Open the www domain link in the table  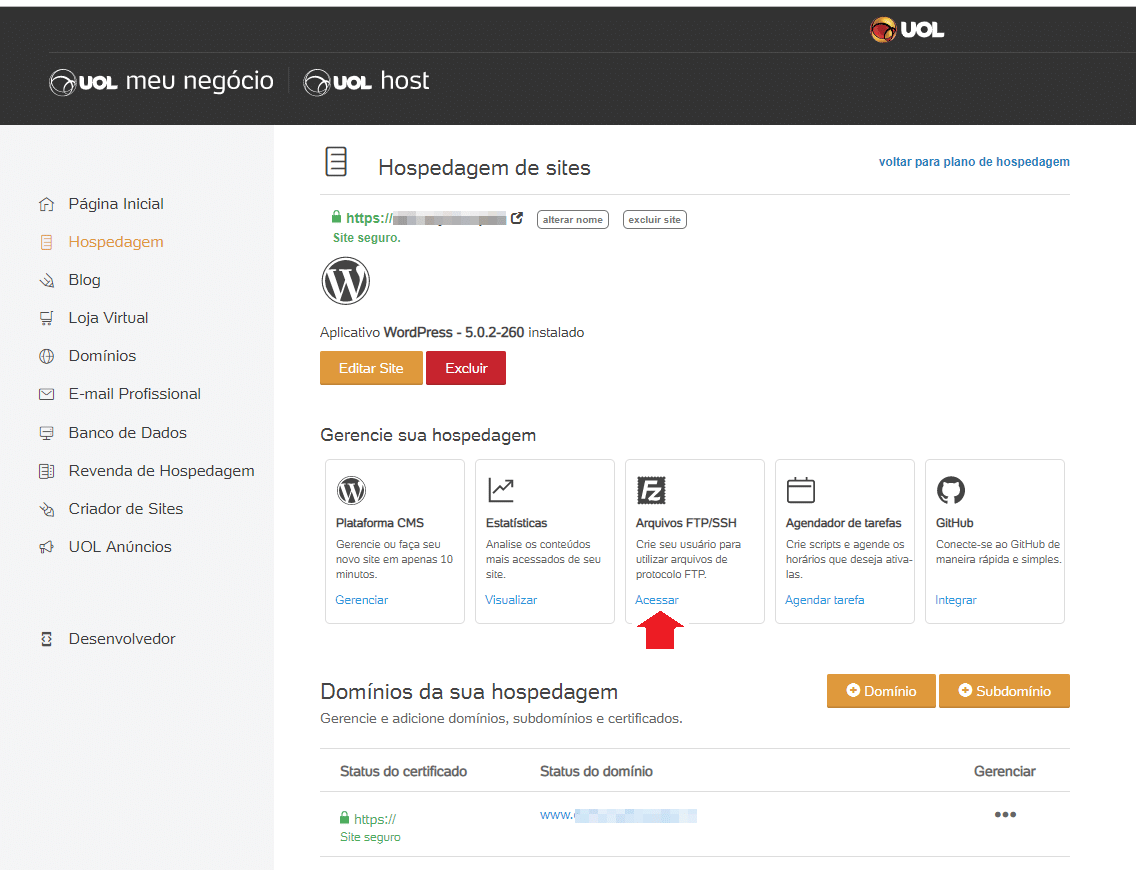tap(618, 816)
